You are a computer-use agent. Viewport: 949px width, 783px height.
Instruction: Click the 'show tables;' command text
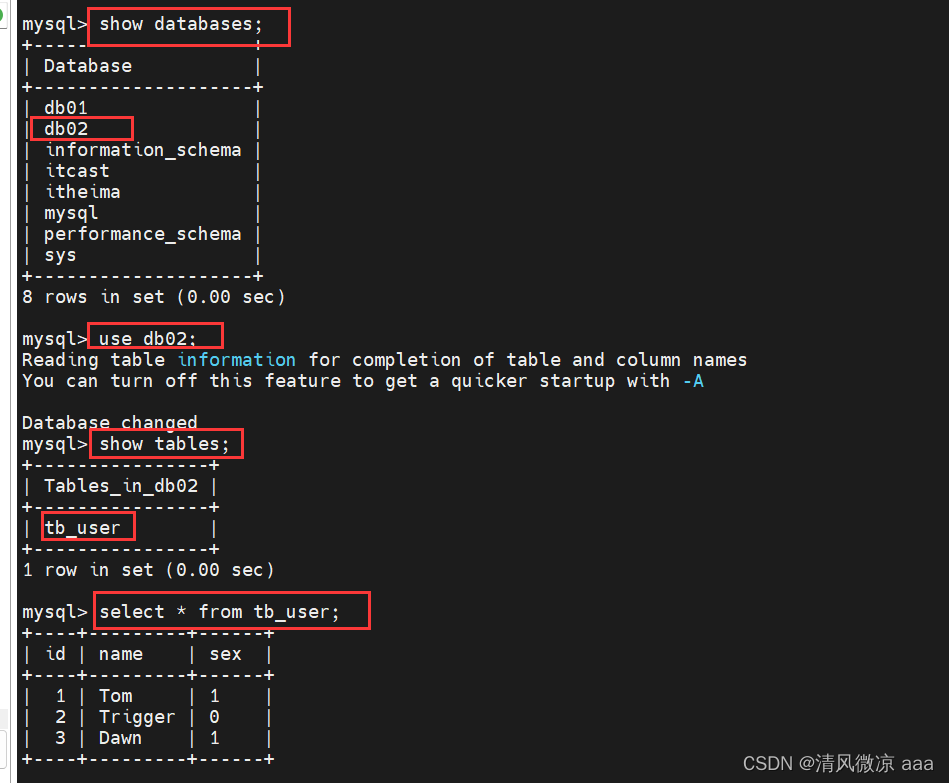[165, 444]
